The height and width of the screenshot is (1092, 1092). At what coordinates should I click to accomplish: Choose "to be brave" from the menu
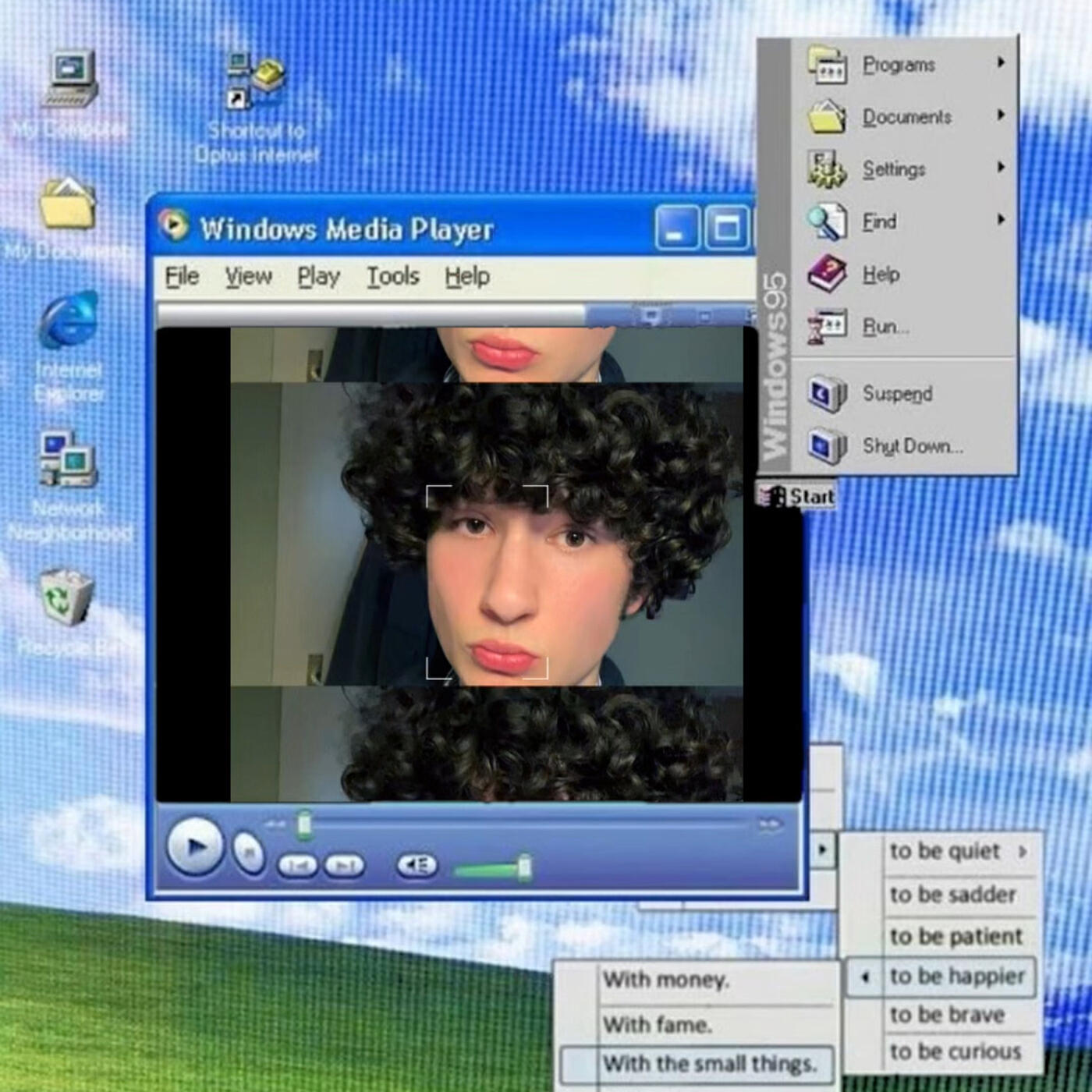pyautogui.click(x=947, y=1015)
